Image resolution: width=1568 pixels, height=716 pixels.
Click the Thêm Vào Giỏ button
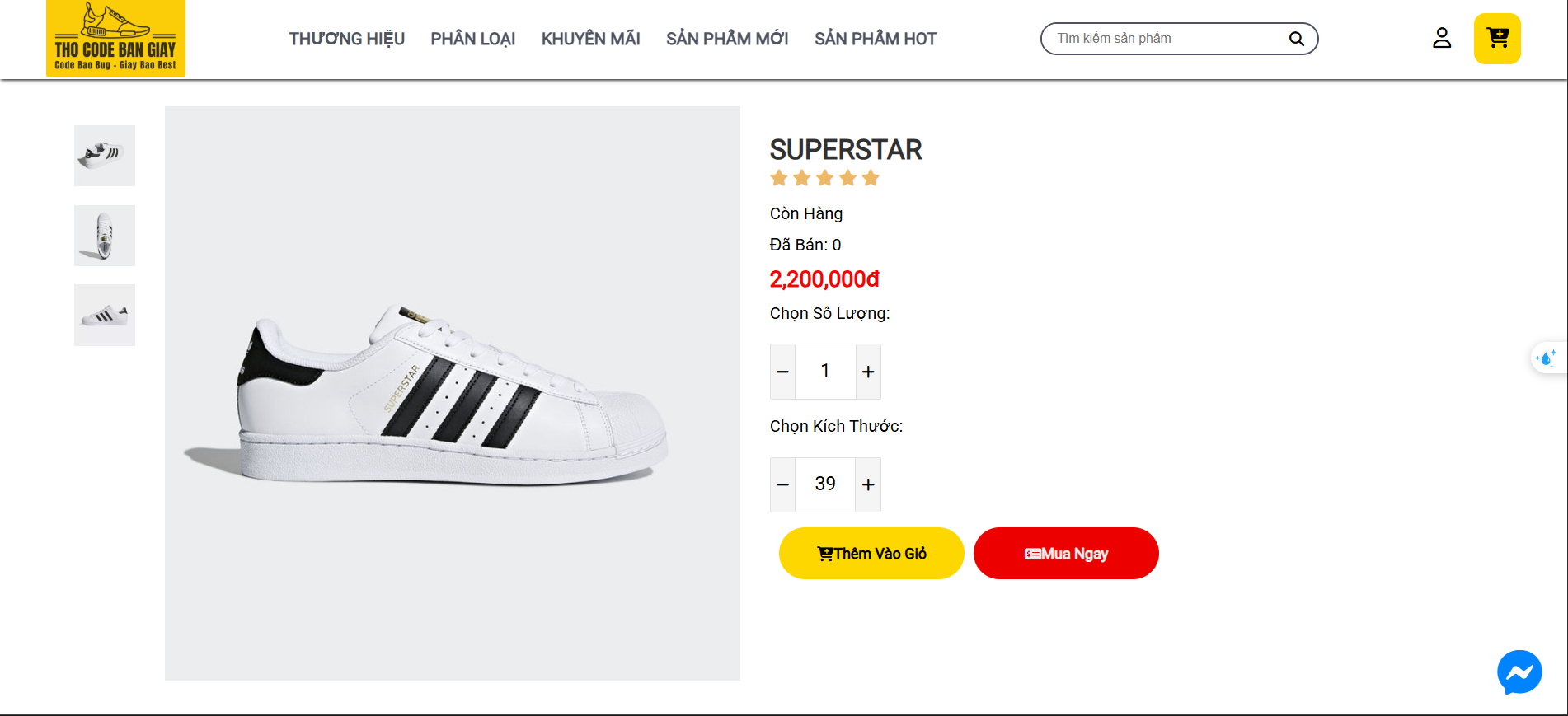click(871, 554)
